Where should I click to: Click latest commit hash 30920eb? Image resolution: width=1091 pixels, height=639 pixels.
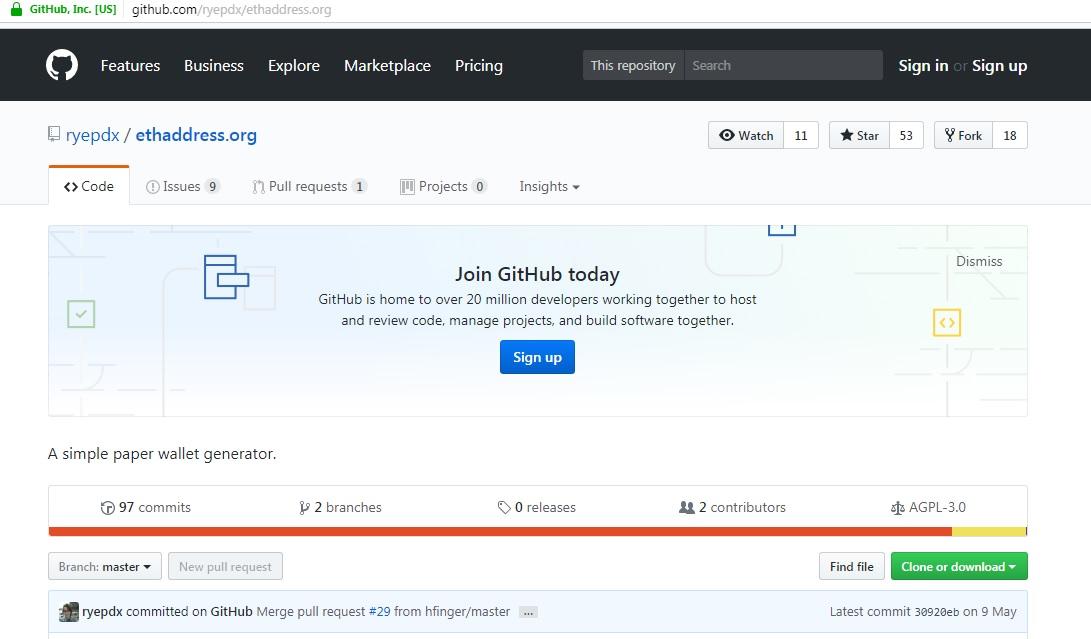point(937,612)
